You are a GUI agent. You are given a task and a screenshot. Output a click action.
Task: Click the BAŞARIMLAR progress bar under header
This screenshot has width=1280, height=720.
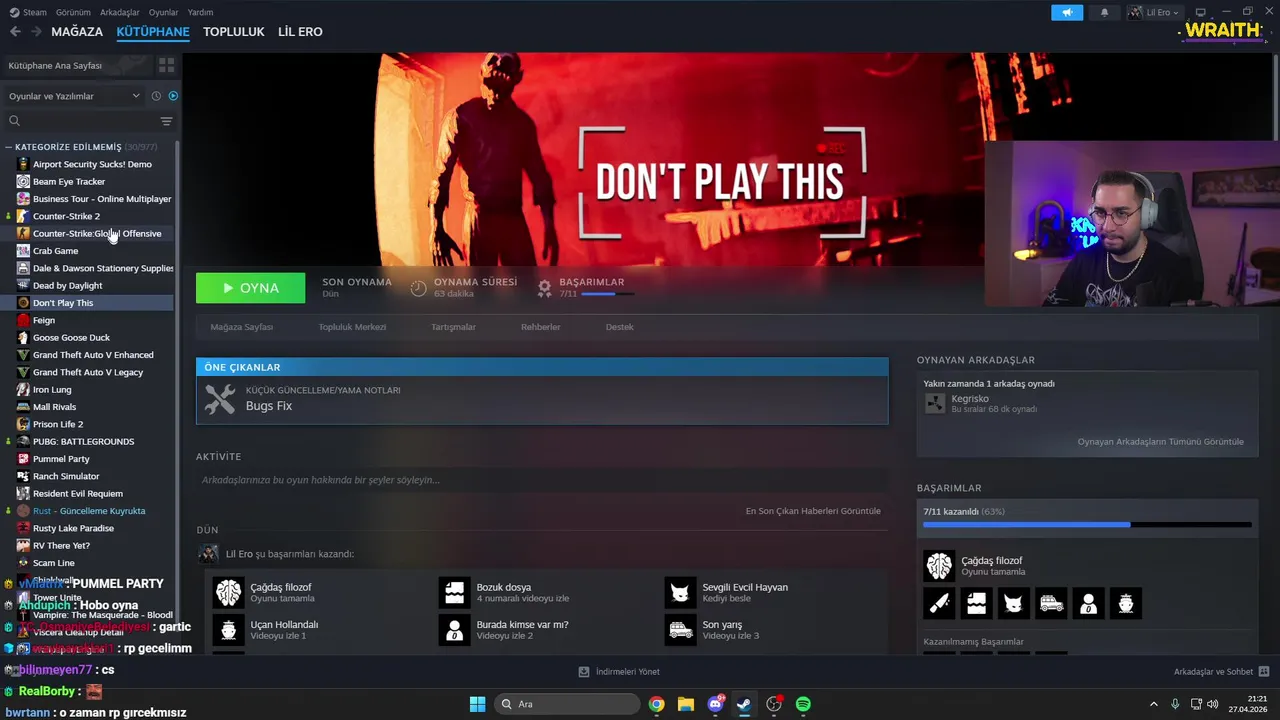click(607, 294)
